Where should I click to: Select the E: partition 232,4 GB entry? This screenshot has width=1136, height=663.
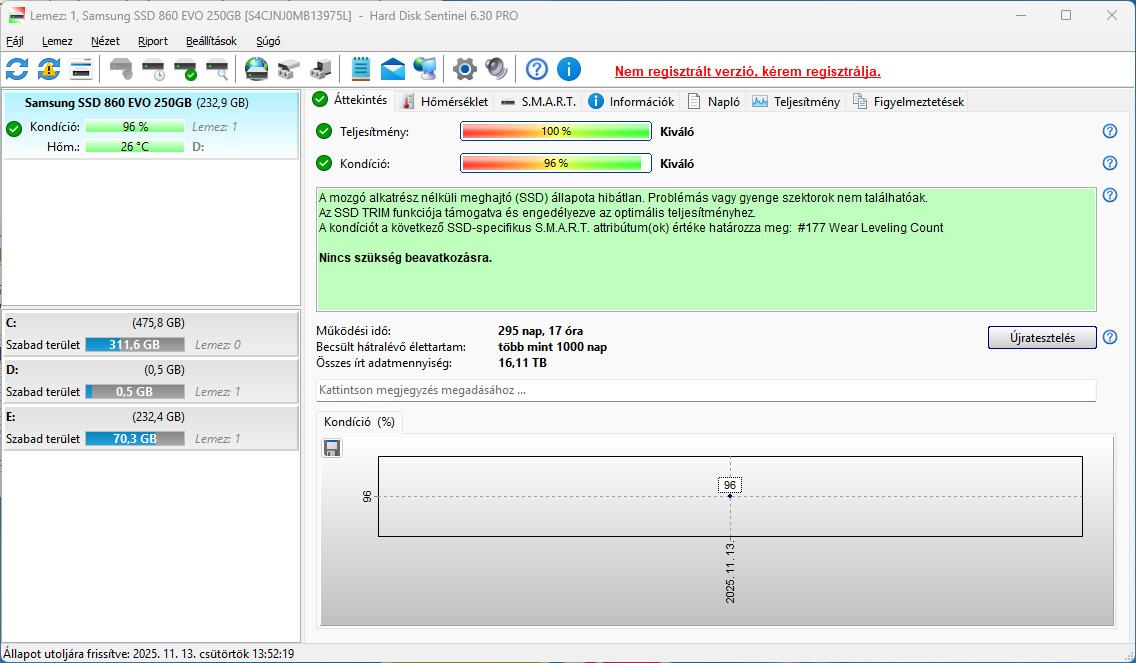151,428
